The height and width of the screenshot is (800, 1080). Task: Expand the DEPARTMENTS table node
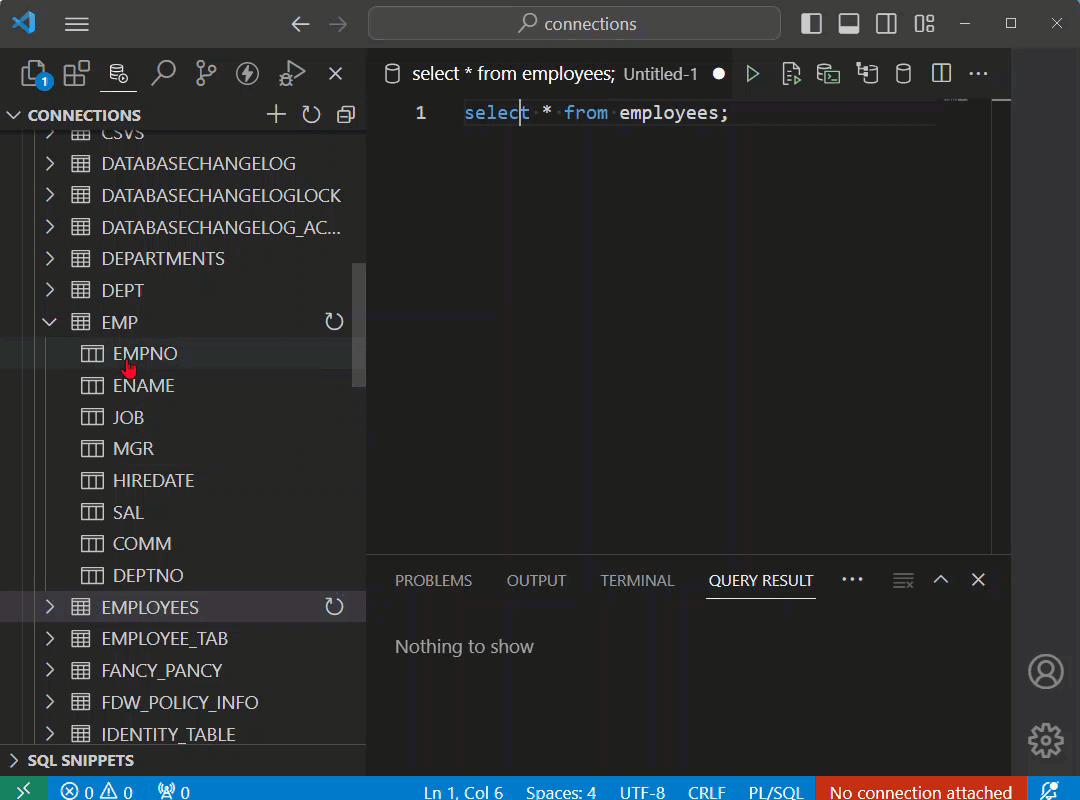(x=50, y=258)
